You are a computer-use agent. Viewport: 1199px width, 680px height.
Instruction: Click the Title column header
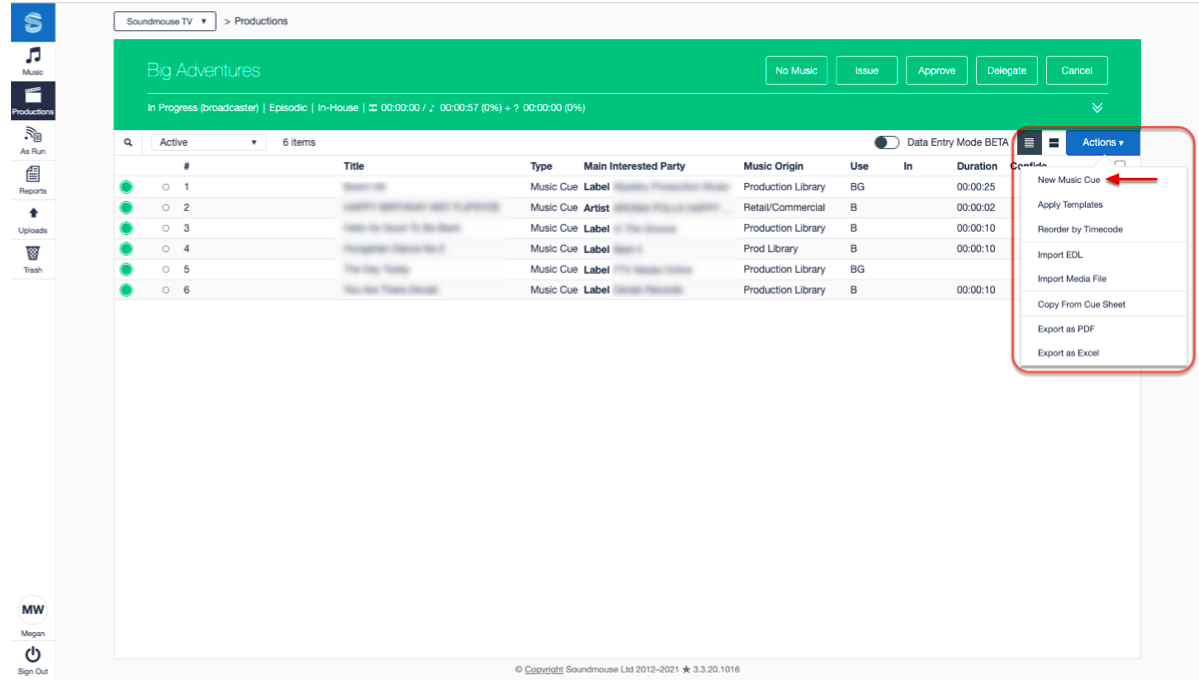pos(353,166)
